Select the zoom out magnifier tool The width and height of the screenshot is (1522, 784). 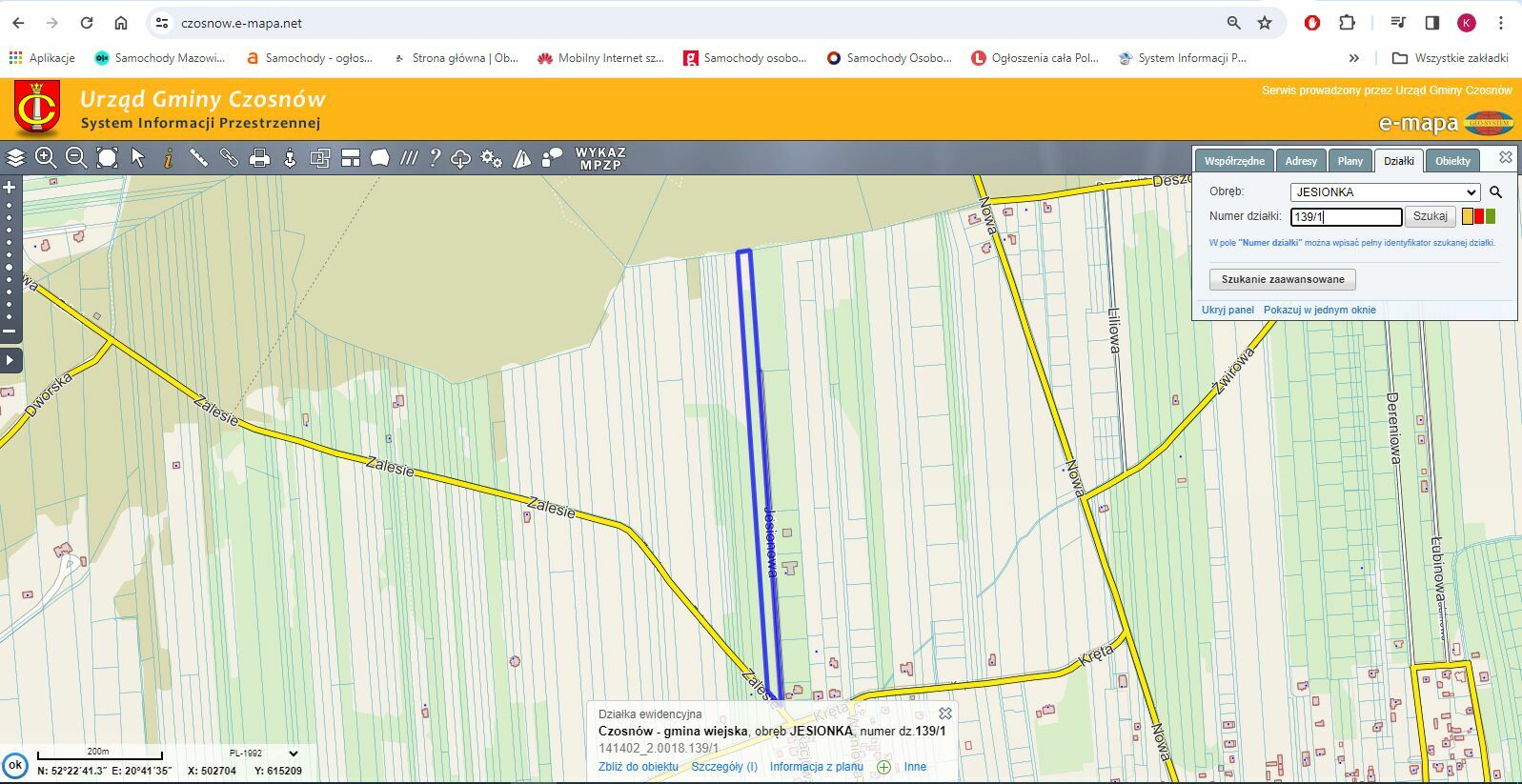point(76,158)
